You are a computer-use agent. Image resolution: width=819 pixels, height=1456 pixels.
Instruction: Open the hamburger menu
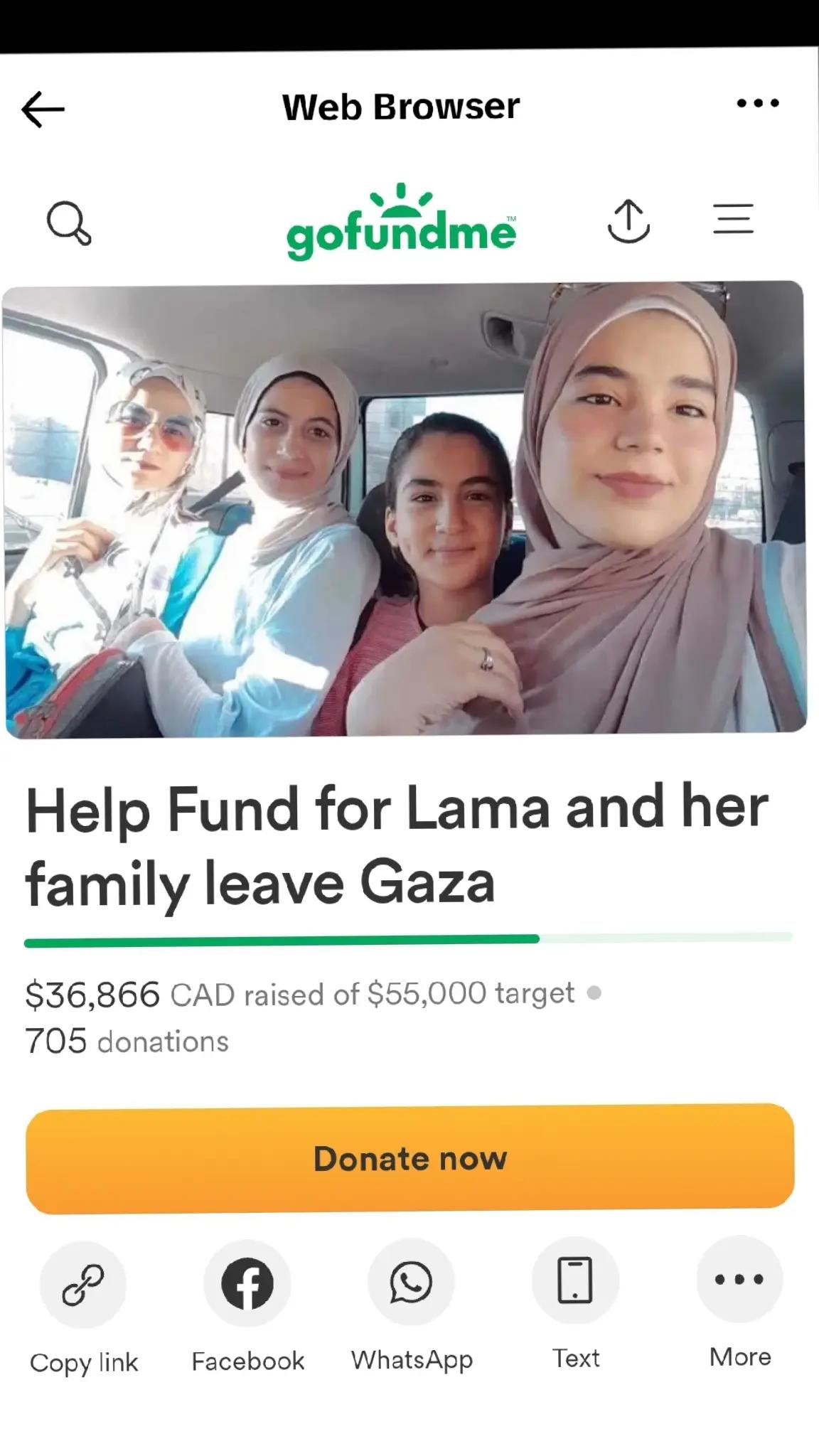(x=733, y=218)
